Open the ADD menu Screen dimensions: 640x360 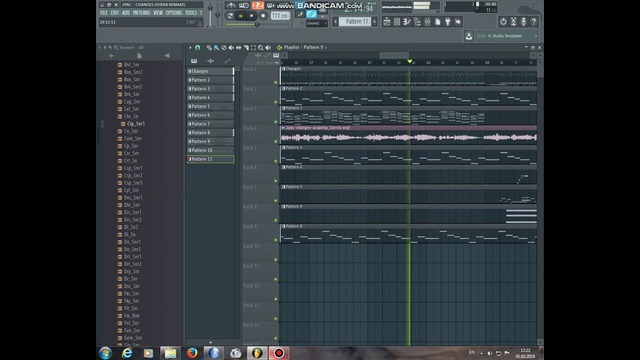coord(126,13)
